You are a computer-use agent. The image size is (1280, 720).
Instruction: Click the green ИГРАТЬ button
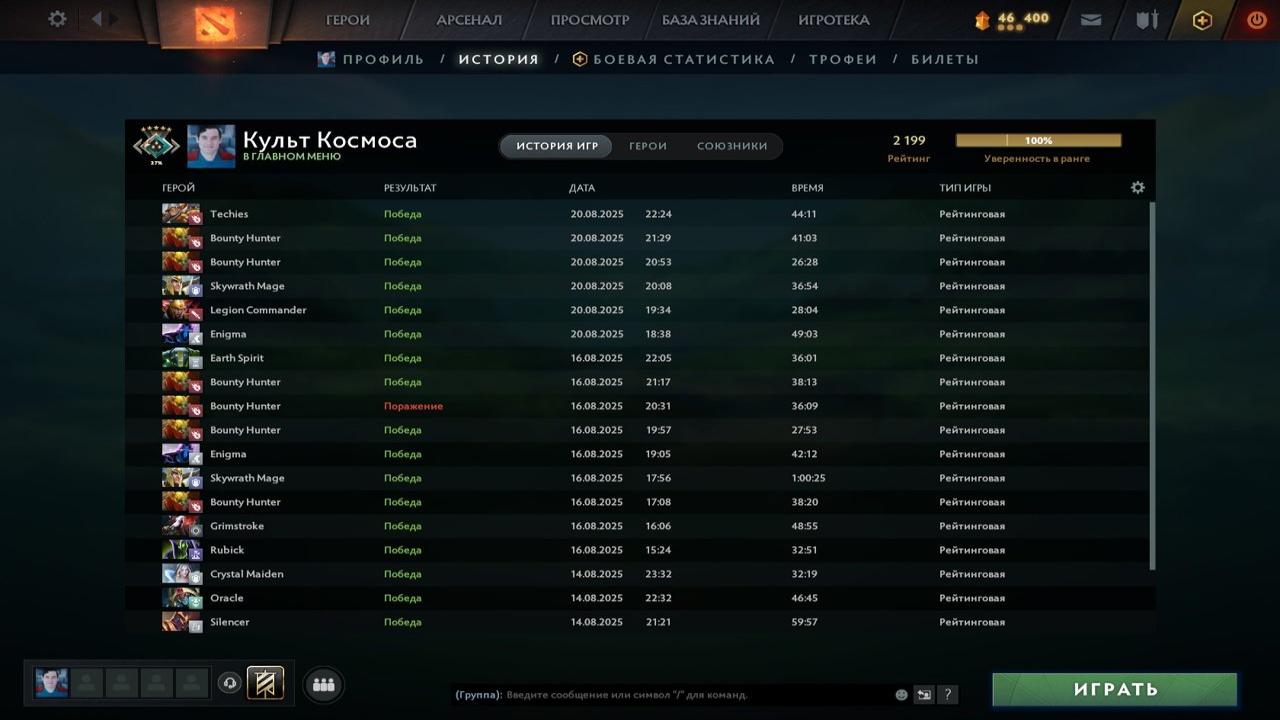click(1115, 689)
